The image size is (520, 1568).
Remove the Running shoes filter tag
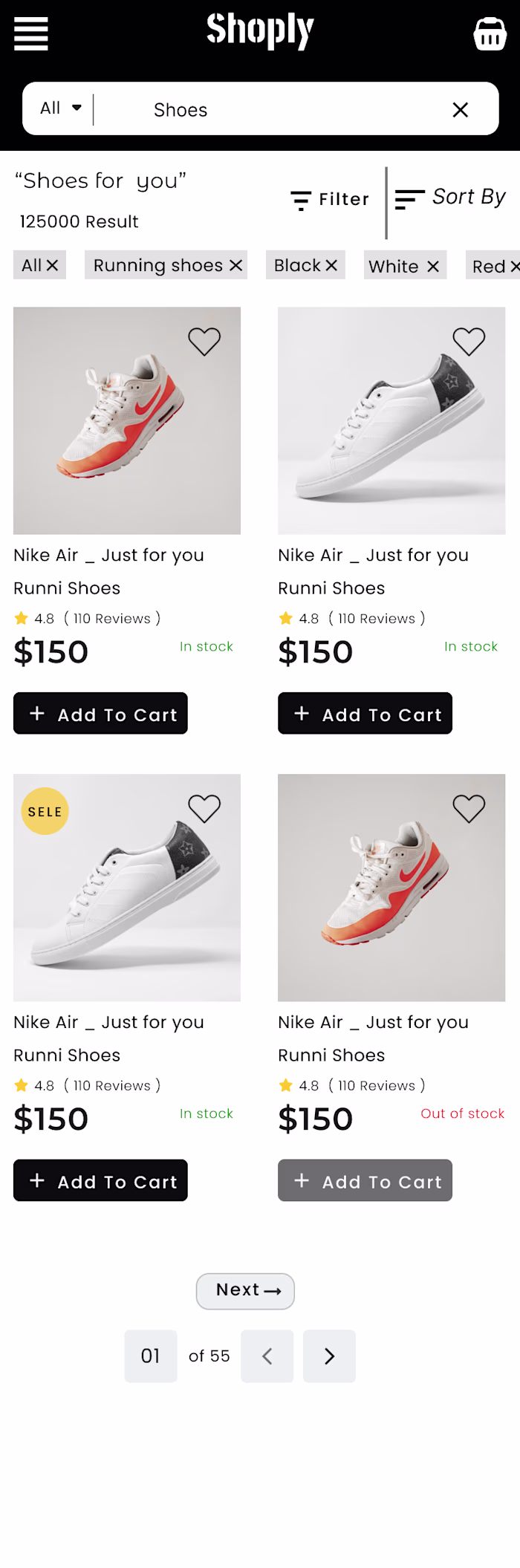click(236, 265)
